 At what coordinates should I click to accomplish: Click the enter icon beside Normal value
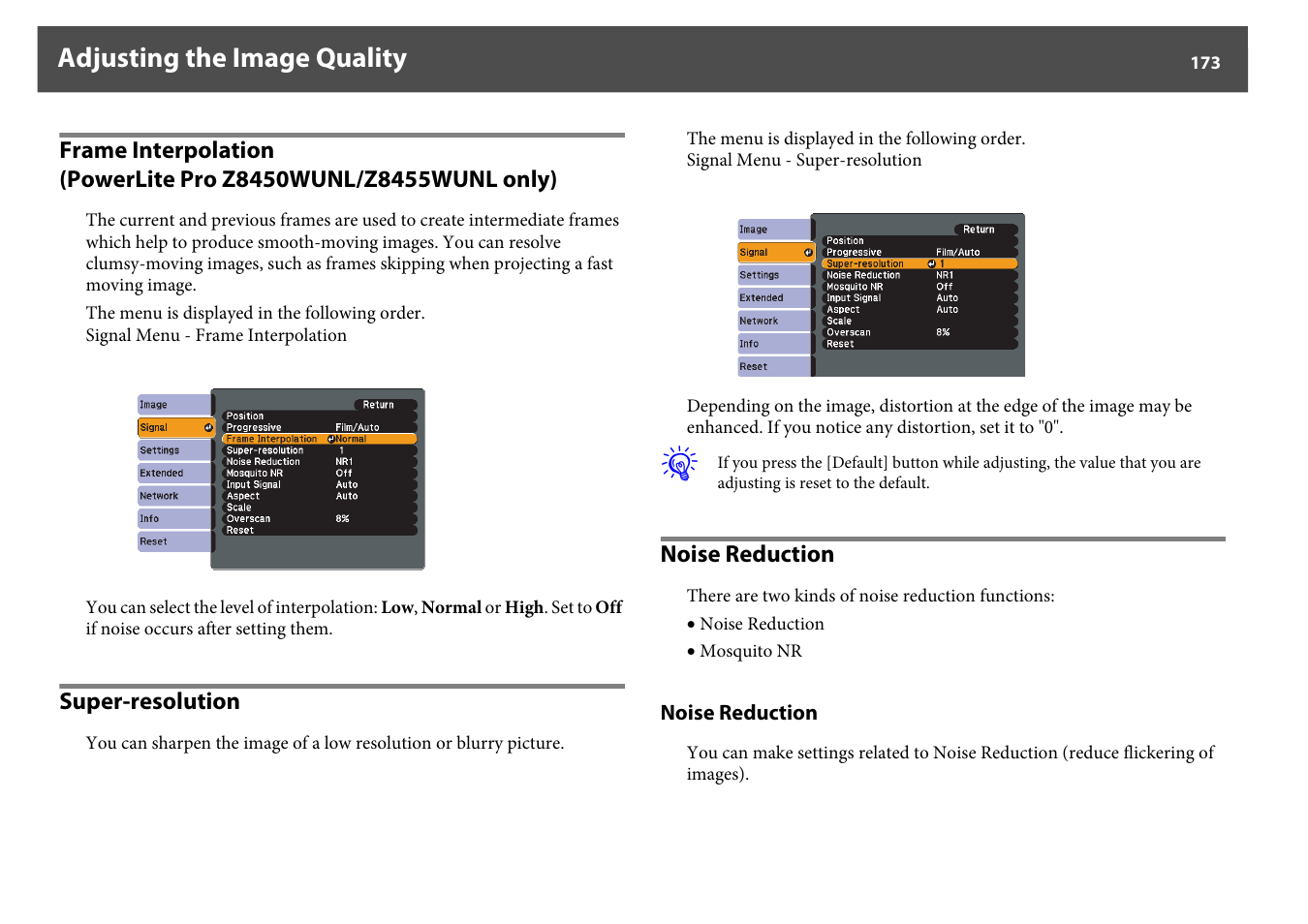331,439
